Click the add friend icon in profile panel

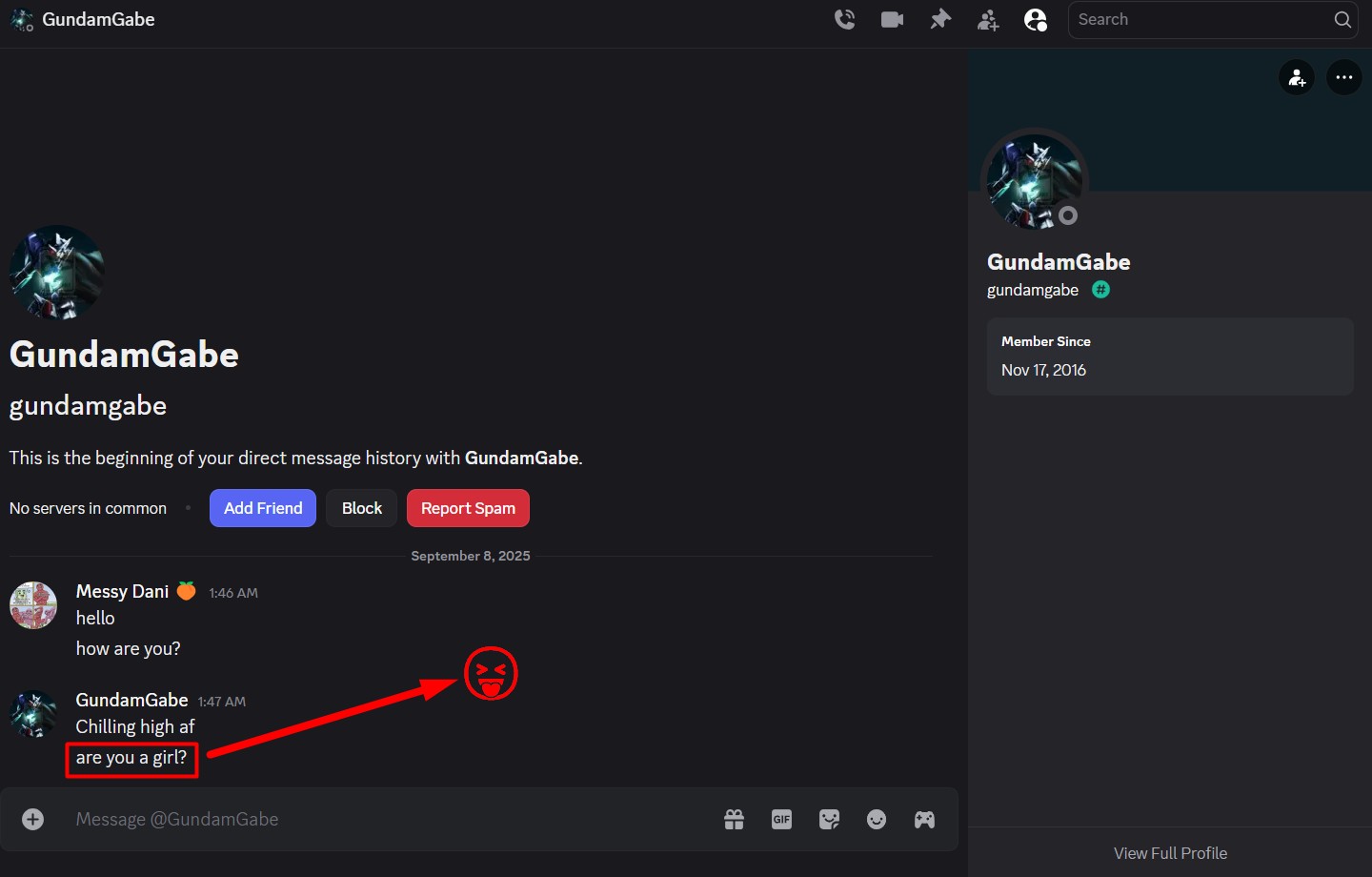(1297, 77)
